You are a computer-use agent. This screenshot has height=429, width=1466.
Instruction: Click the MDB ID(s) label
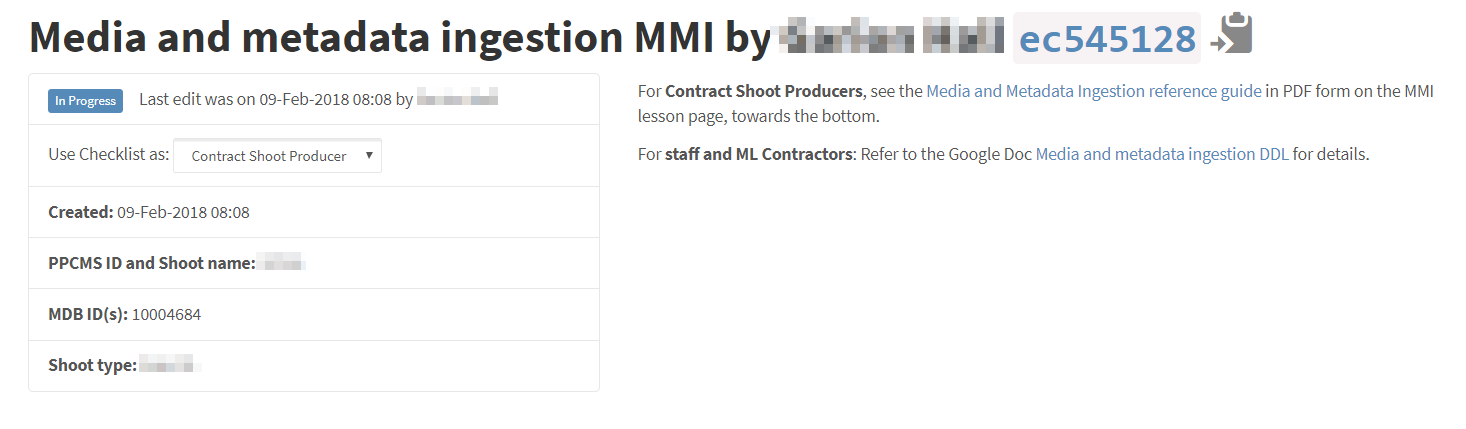88,314
